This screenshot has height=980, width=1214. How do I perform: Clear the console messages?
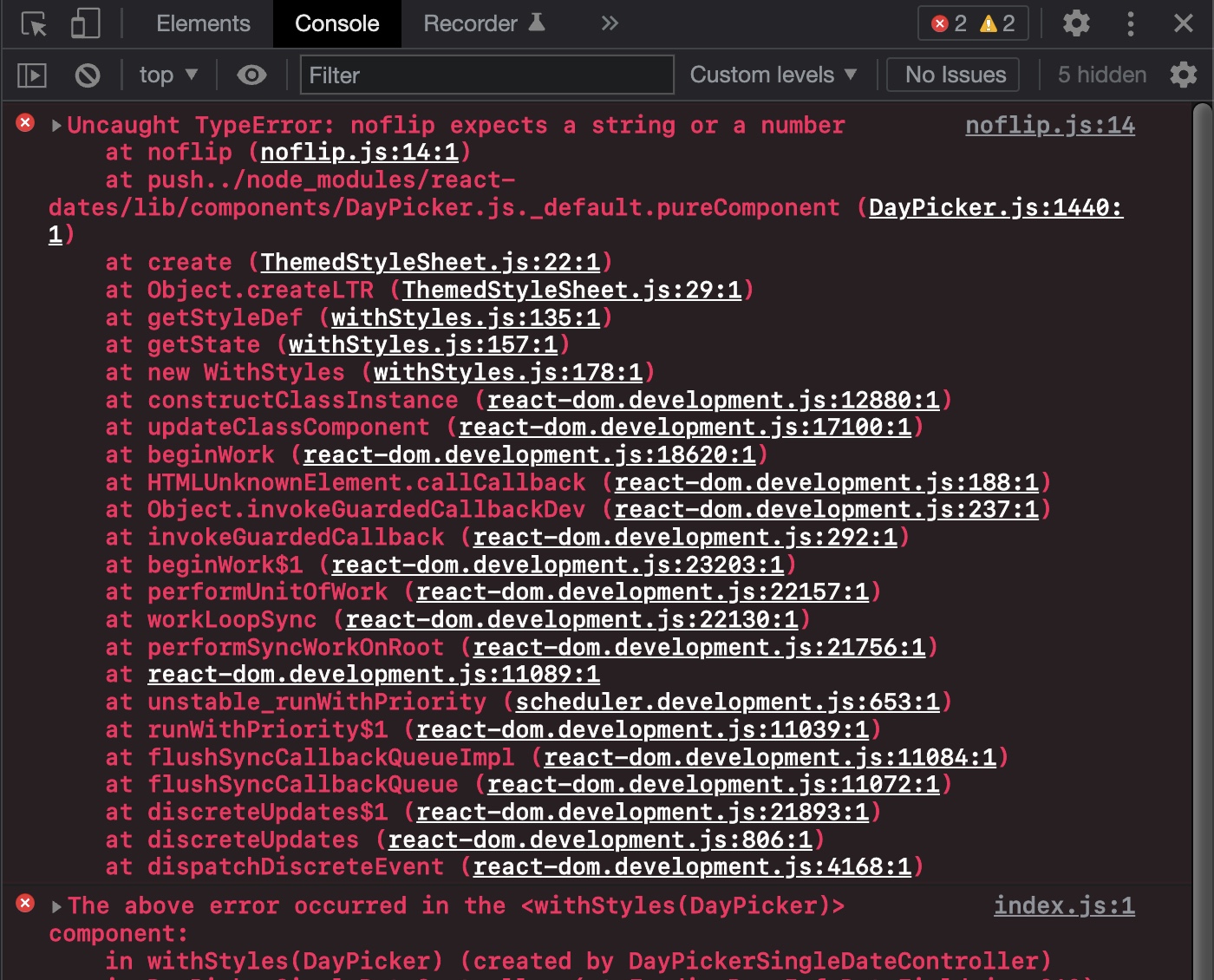pos(87,75)
